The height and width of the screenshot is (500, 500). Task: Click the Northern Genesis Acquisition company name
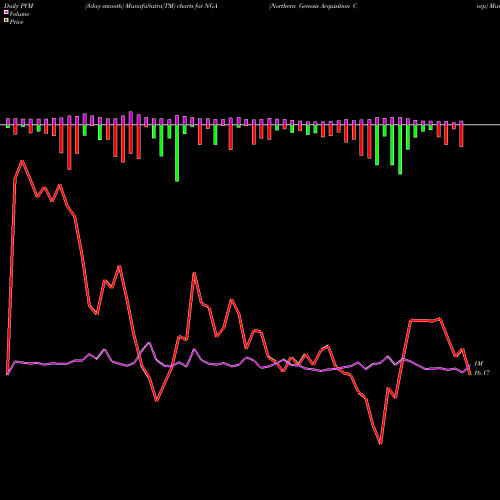pos(313,6)
